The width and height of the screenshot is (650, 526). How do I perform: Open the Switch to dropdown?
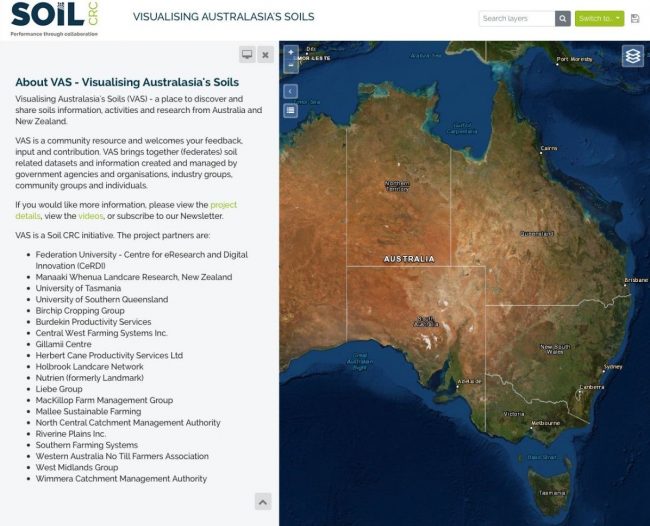pyautogui.click(x=599, y=18)
